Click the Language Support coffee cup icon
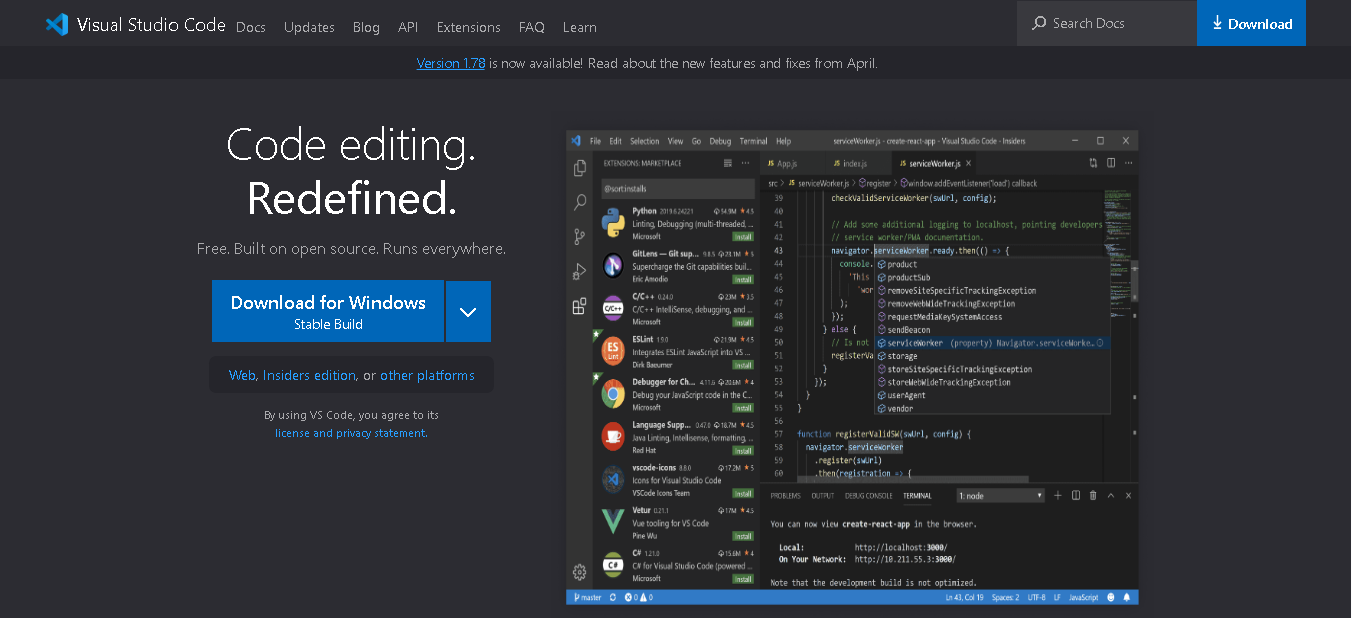 pyautogui.click(x=613, y=436)
